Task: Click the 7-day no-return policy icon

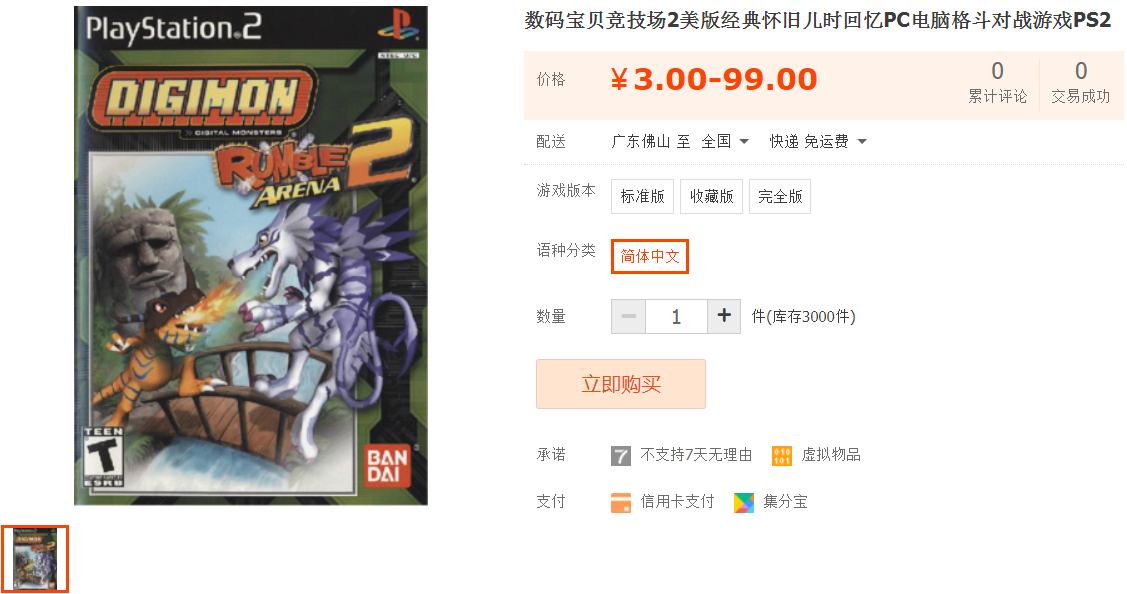Action: click(x=620, y=455)
